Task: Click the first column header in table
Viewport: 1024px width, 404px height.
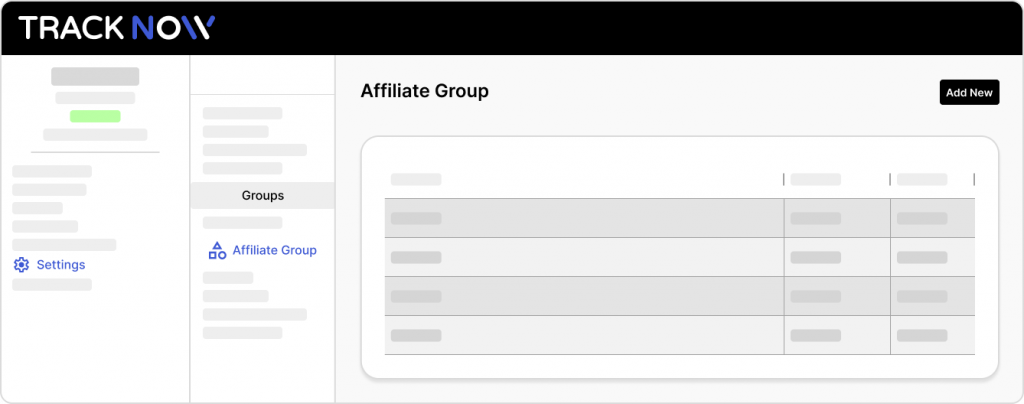Action: pos(416,179)
